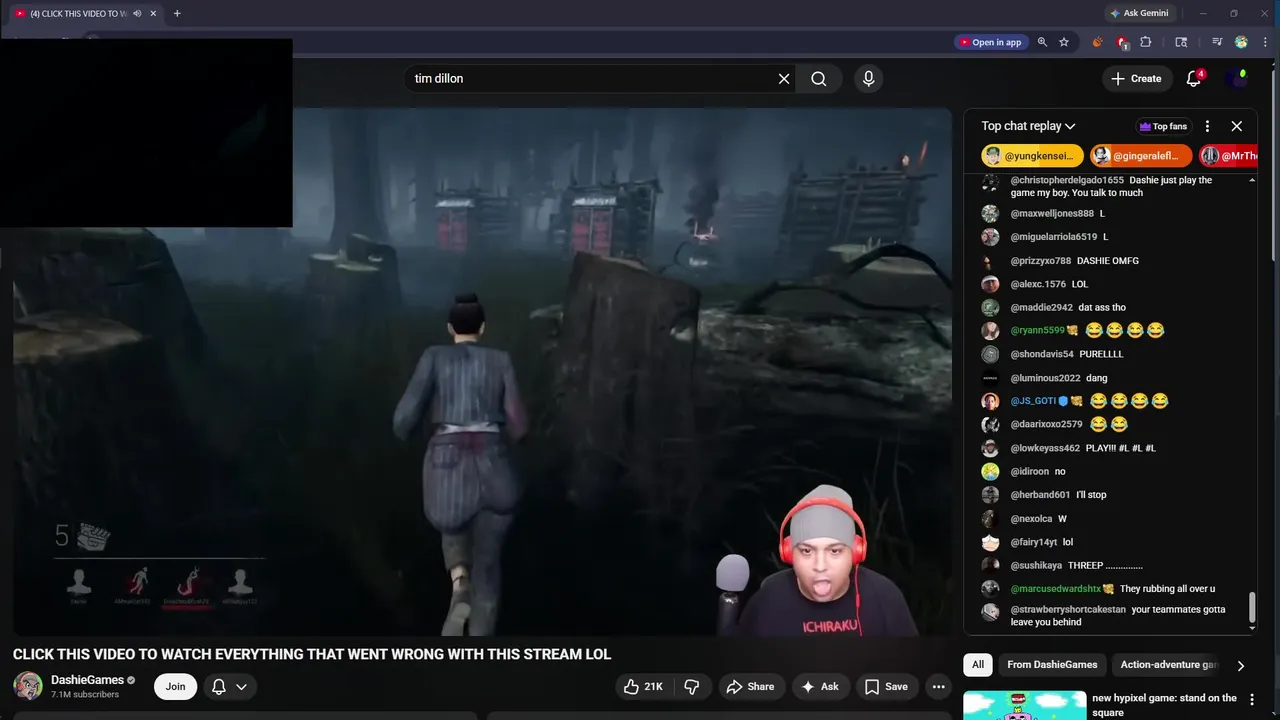This screenshot has width=1280, height=720.
Task: Click chat username @maxwelljones888
Action: [x=1052, y=214]
